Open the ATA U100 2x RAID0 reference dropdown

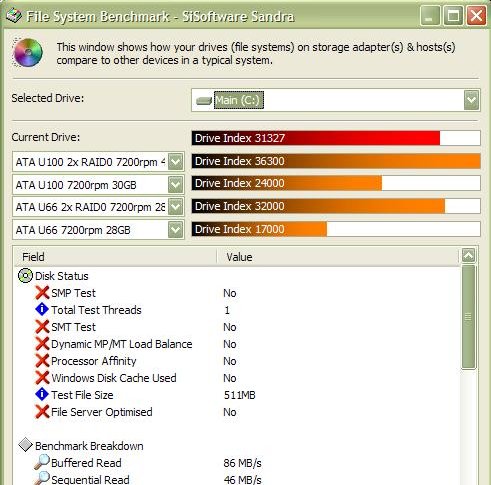pos(176,162)
